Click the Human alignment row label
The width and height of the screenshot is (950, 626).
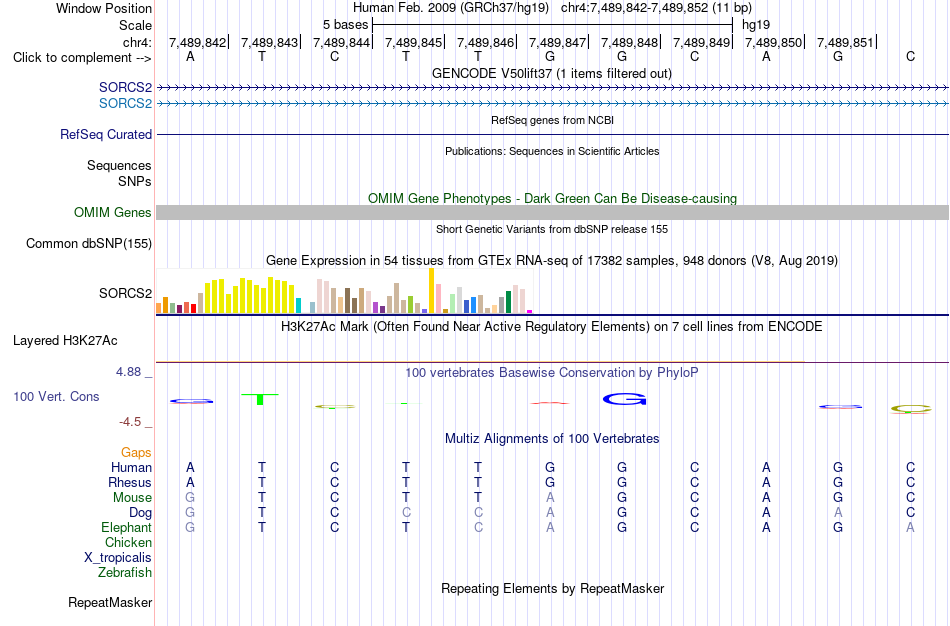pos(131,467)
